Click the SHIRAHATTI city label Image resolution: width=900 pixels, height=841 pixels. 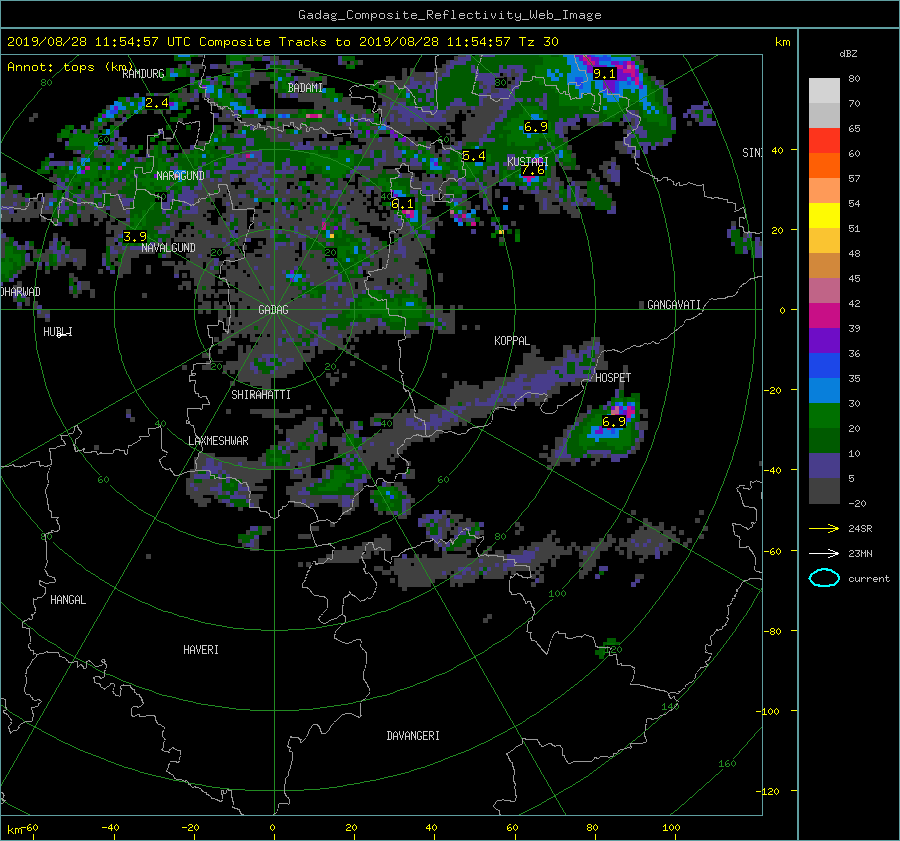(261, 395)
